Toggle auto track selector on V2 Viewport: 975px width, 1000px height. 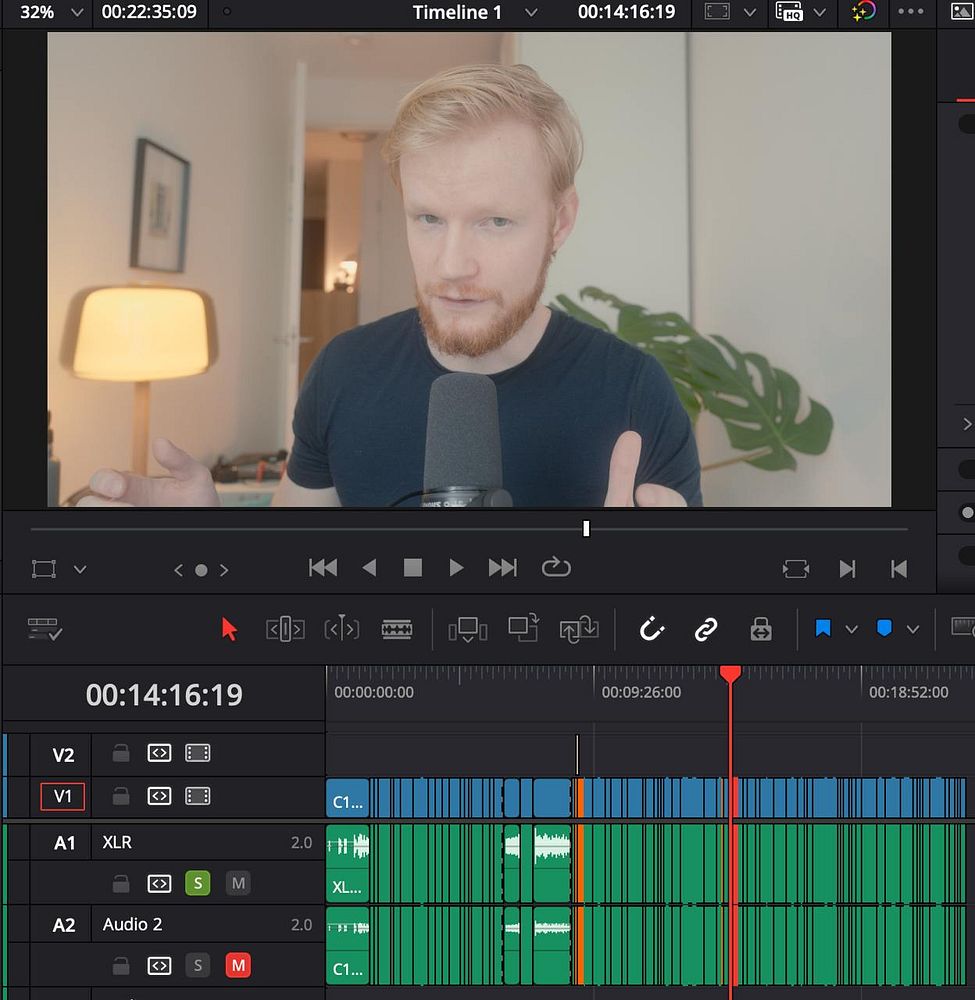point(159,754)
